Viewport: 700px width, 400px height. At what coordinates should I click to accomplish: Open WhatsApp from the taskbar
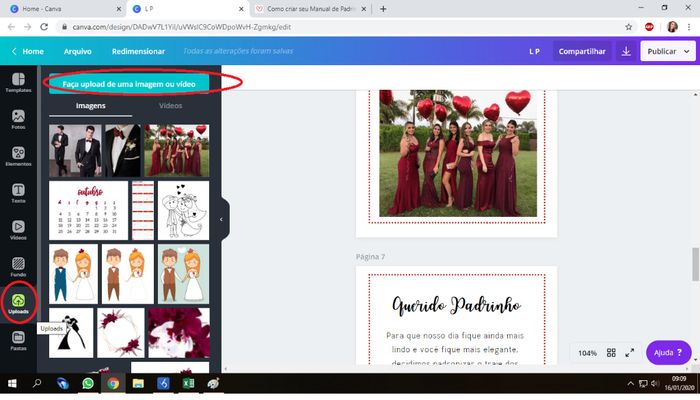pos(88,383)
